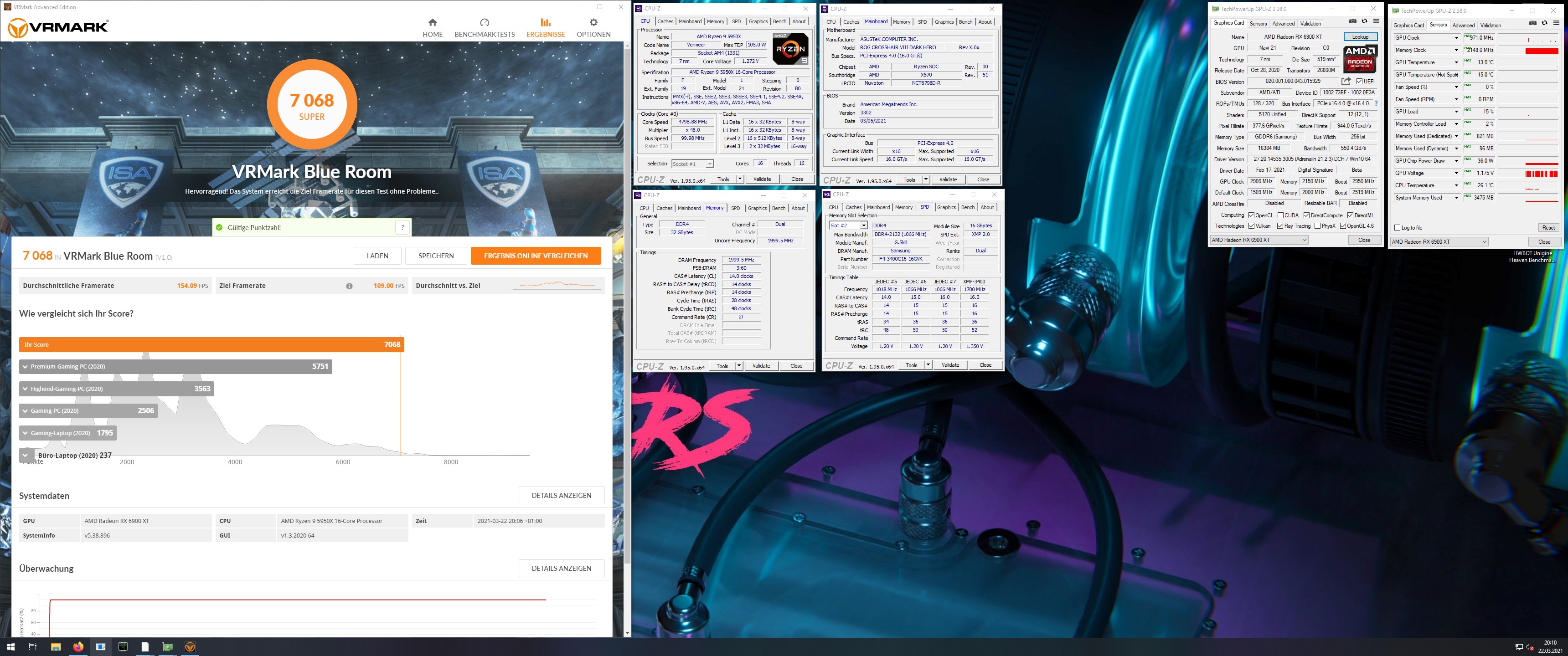Toggle the CUDA checkbox in GPU-Z

(1280, 215)
